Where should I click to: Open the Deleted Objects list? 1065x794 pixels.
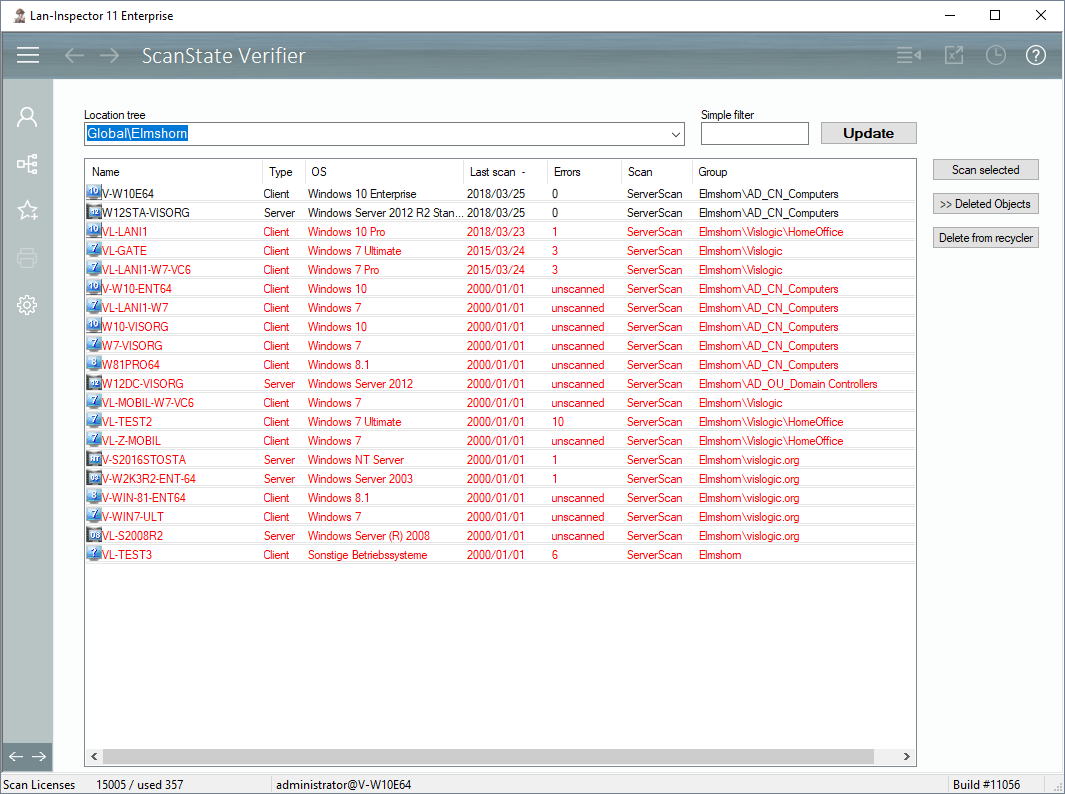(985, 204)
